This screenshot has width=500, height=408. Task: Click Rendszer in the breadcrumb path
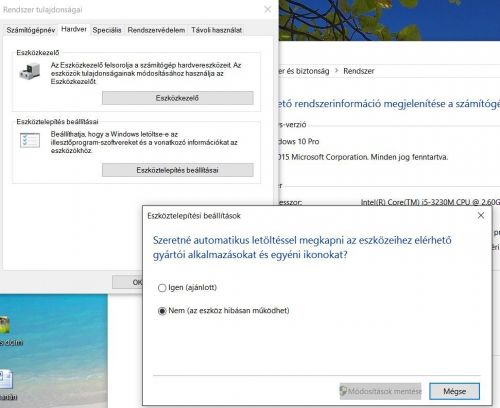[x=359, y=71]
